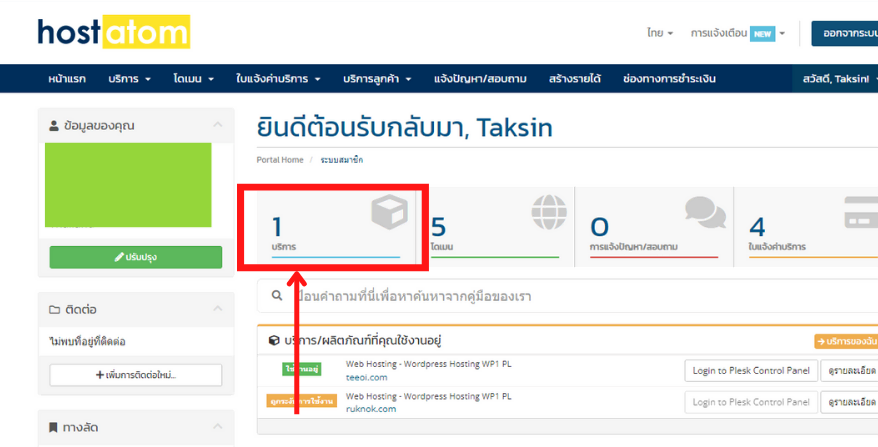Go to หน้าแรก in the navbar
The height and width of the screenshot is (447, 878).
click(67, 79)
